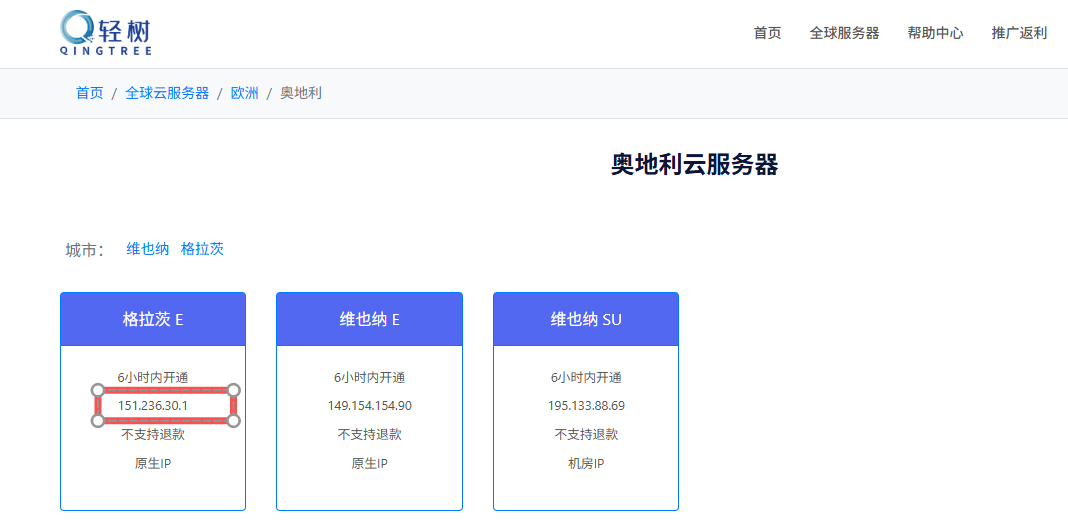The height and width of the screenshot is (520, 1068).
Task: Open the 推广返利 navigation item
Action: click(1019, 33)
